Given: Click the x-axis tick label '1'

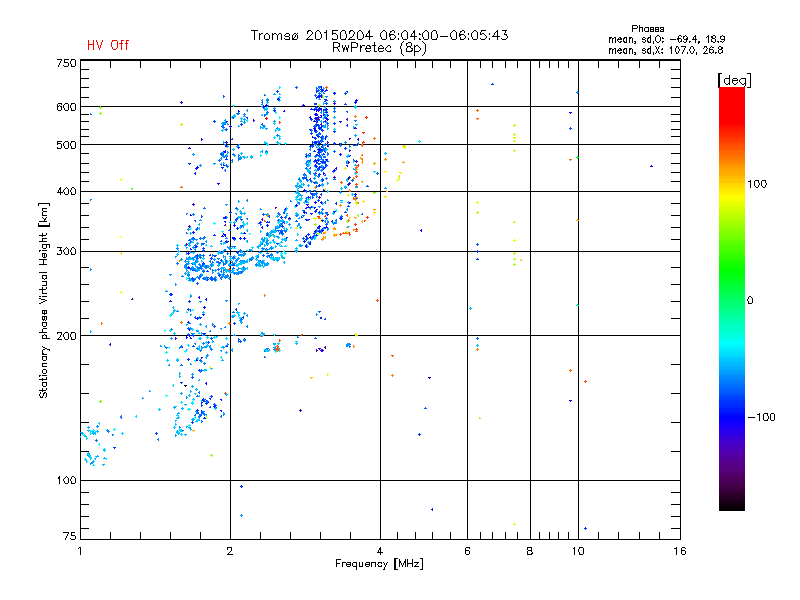Looking at the screenshot, I should (x=80, y=551).
